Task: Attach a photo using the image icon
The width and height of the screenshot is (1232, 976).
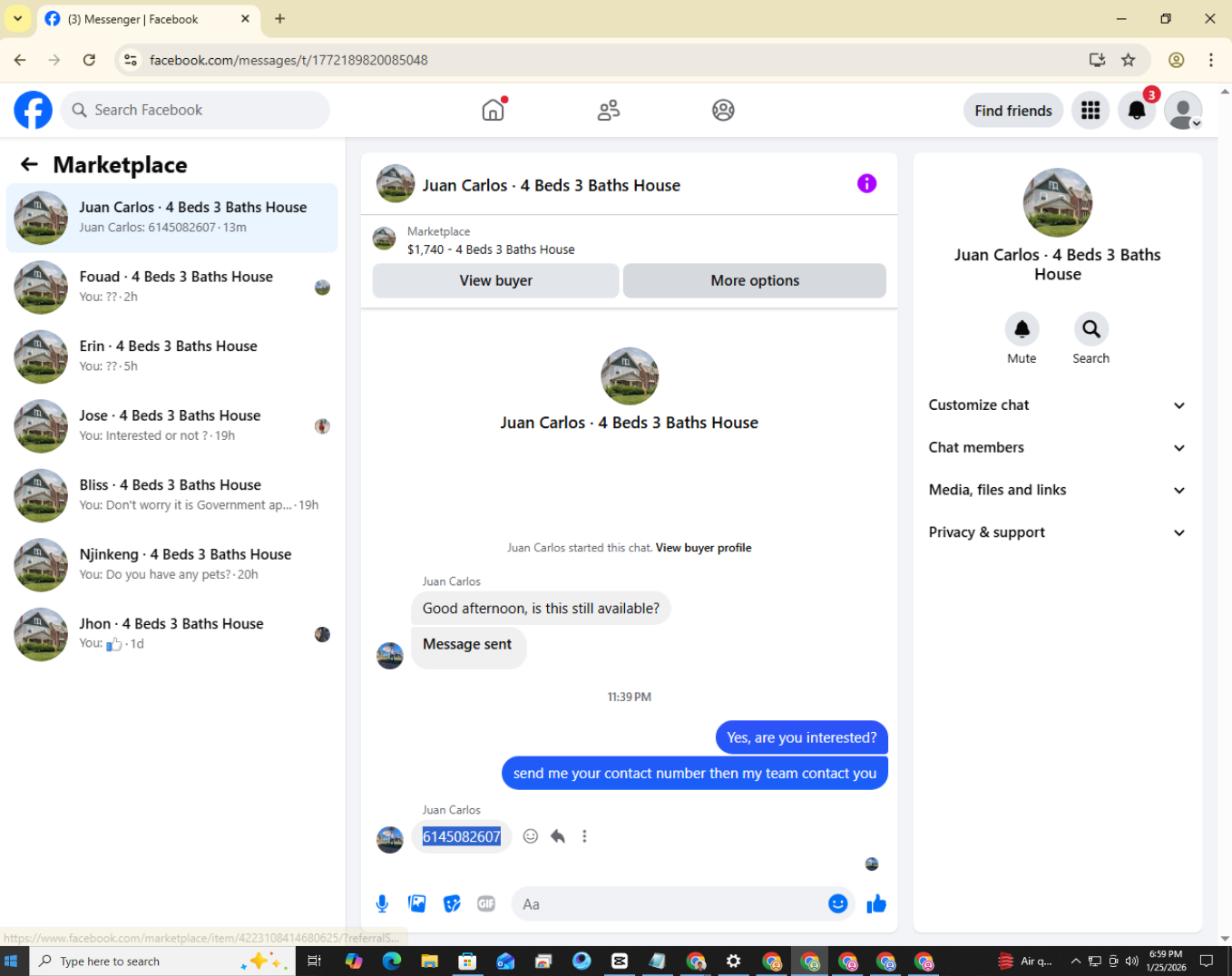Action: (417, 903)
